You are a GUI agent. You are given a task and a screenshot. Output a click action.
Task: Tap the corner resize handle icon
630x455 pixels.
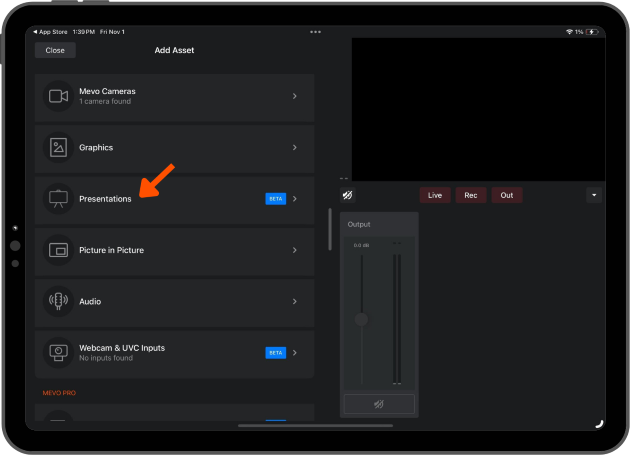click(x=599, y=423)
